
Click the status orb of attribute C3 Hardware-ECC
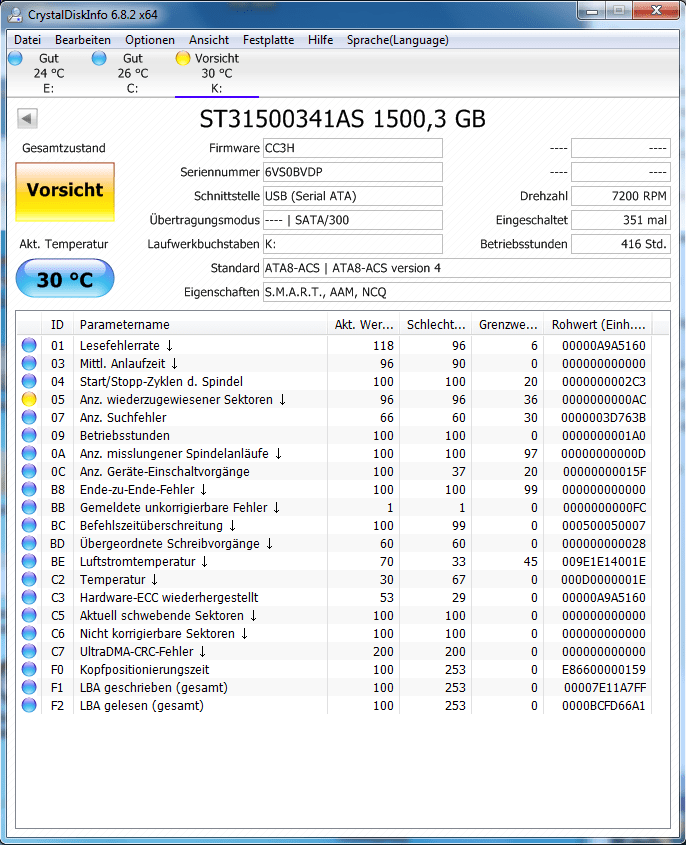pos(29,597)
